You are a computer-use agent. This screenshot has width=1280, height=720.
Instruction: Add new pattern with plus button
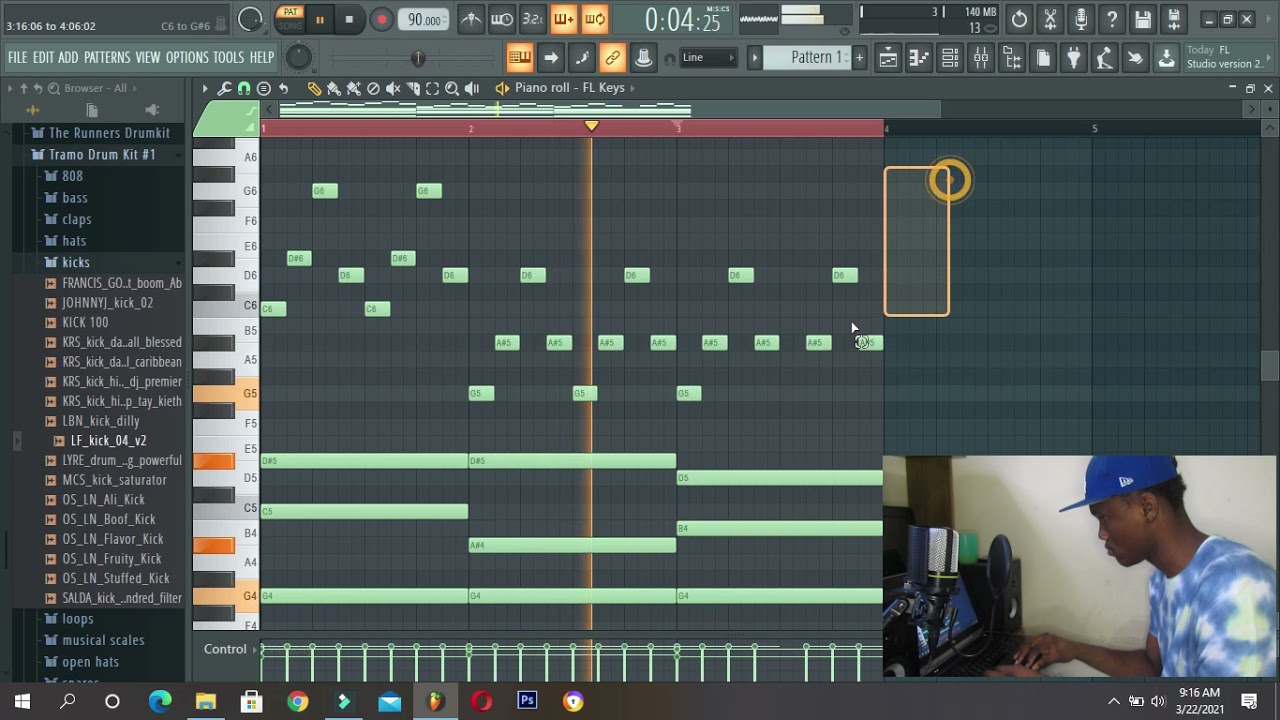(x=858, y=58)
